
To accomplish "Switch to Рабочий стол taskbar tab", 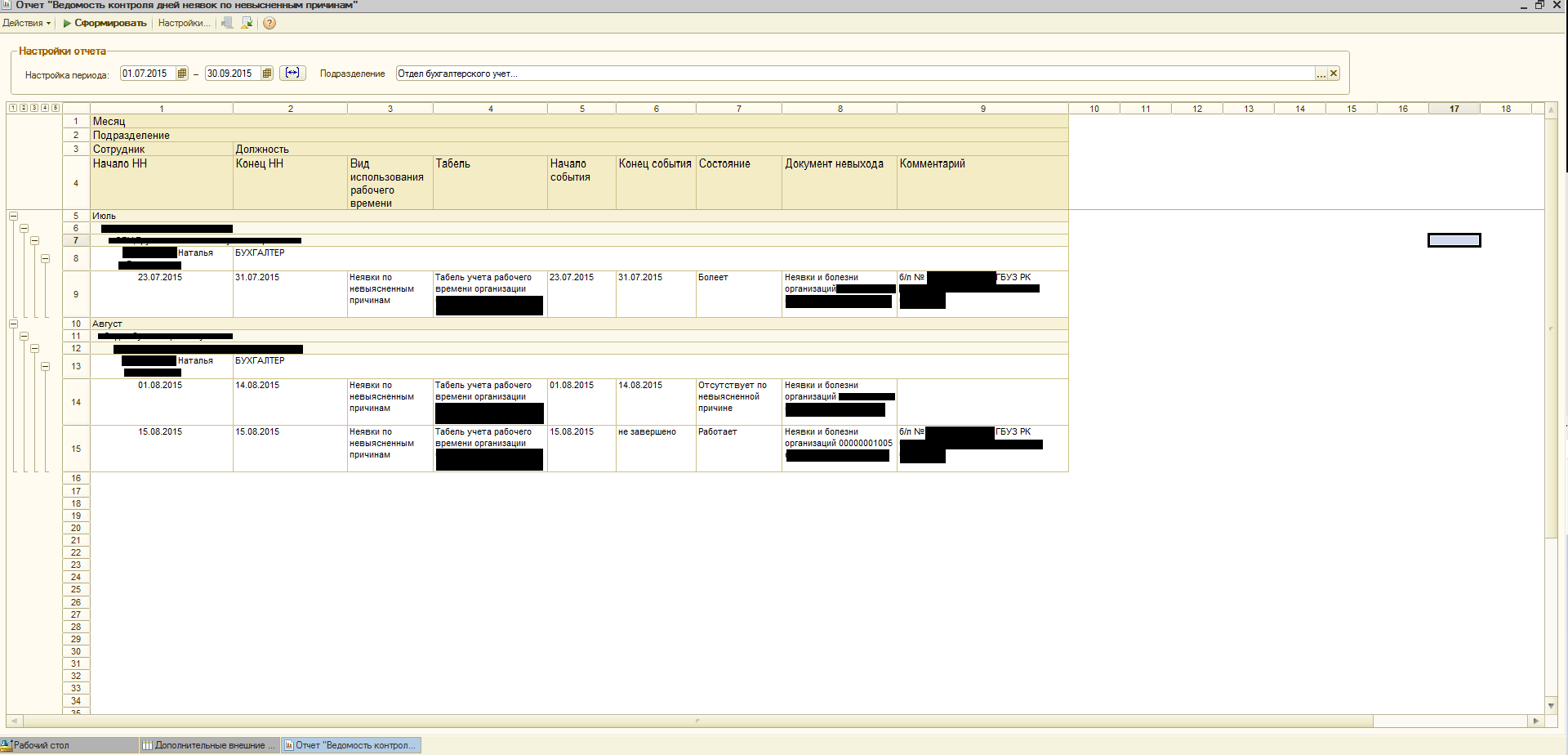I will (69, 745).
